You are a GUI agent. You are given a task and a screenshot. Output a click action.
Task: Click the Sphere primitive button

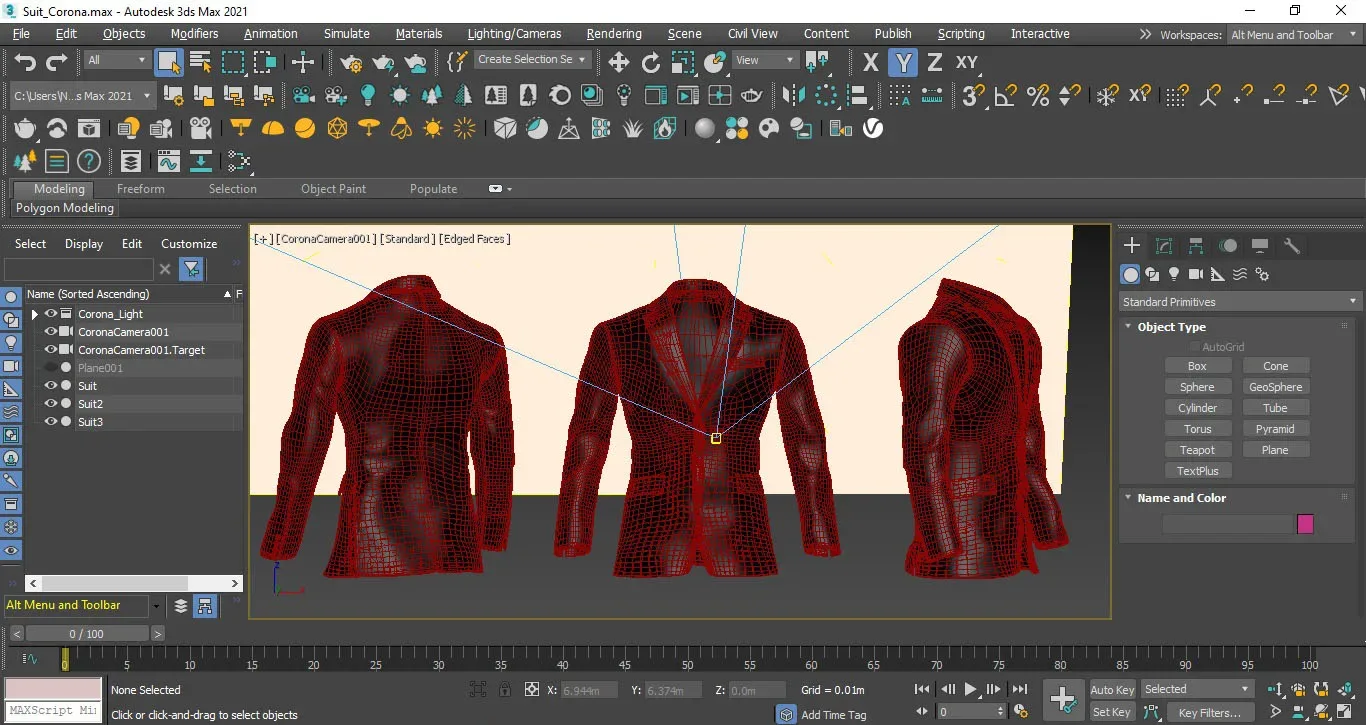1197,387
